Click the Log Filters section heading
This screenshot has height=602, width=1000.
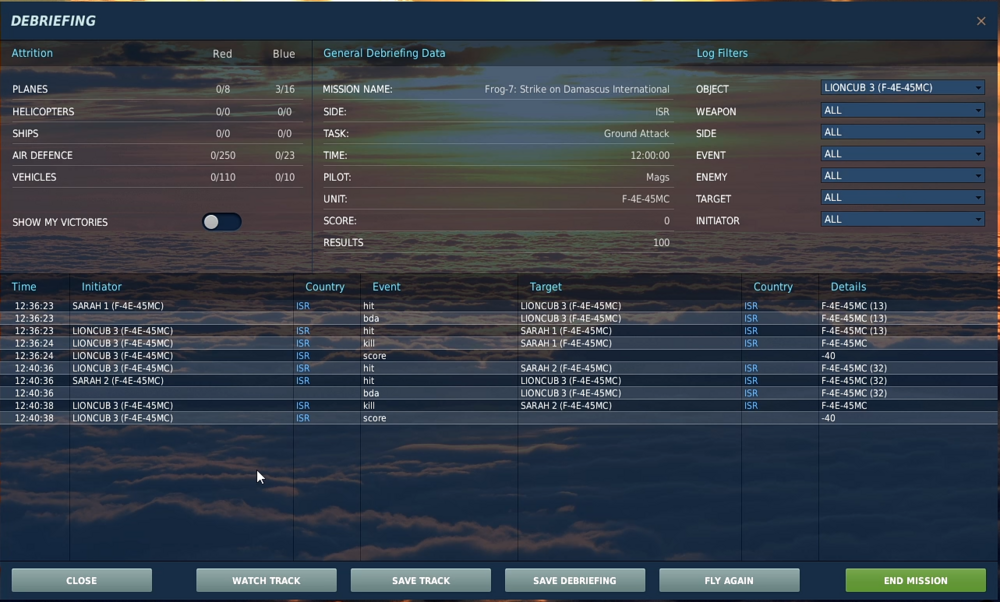click(722, 53)
